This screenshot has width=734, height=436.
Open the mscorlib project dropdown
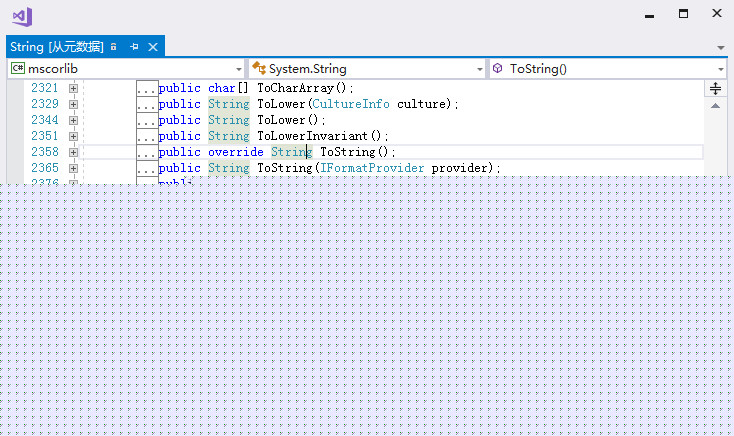125,69
